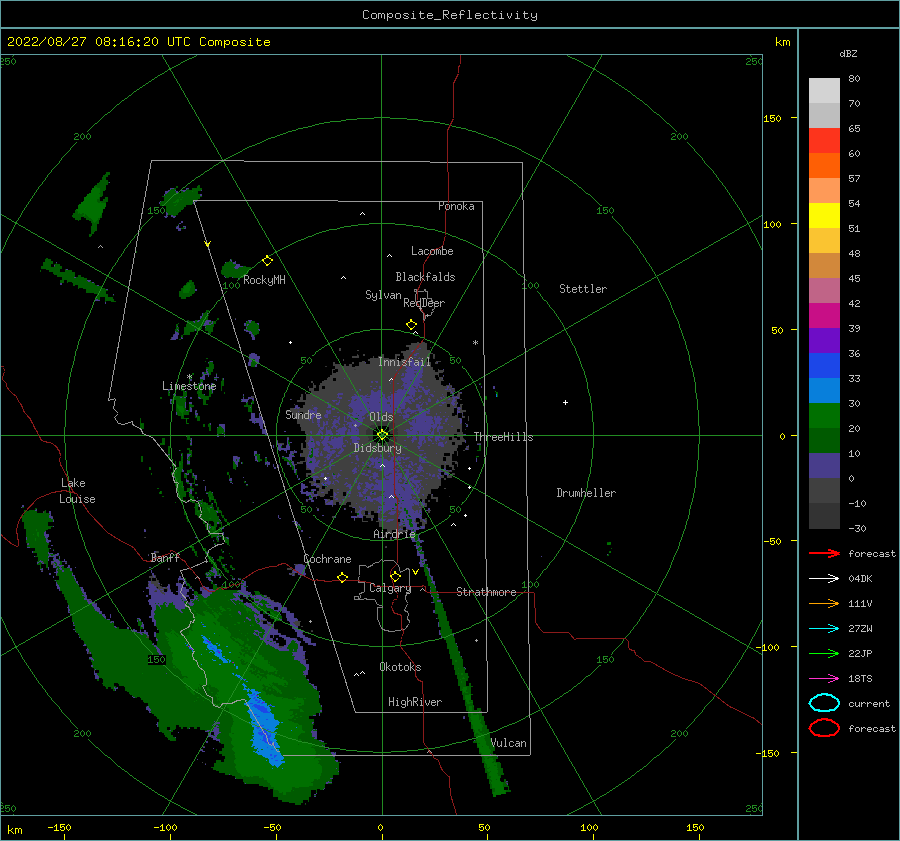Select the blue 36–33 dBZ swatch
The height and width of the screenshot is (841, 900).
[x=824, y=365]
